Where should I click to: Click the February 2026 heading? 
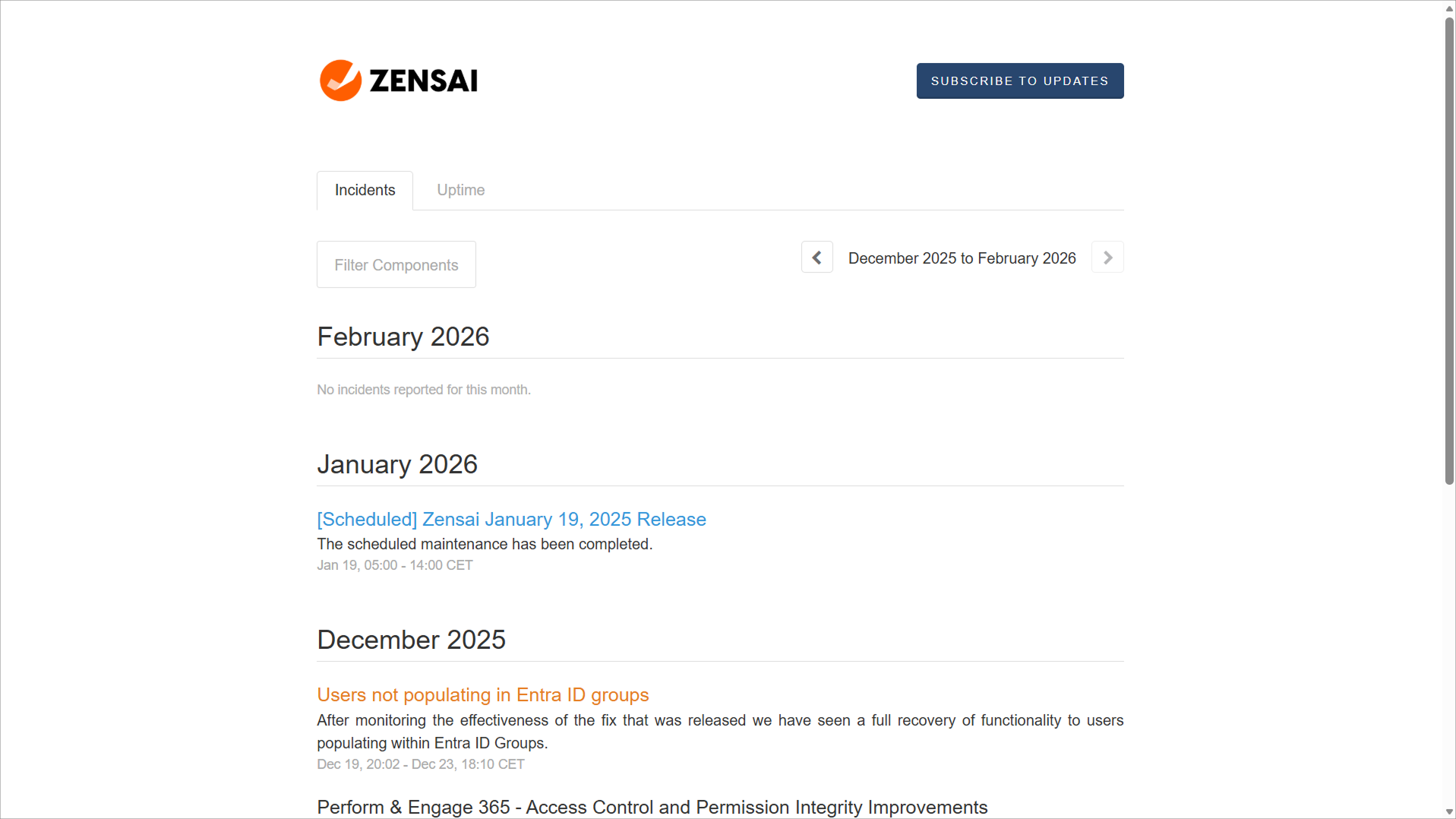(403, 337)
